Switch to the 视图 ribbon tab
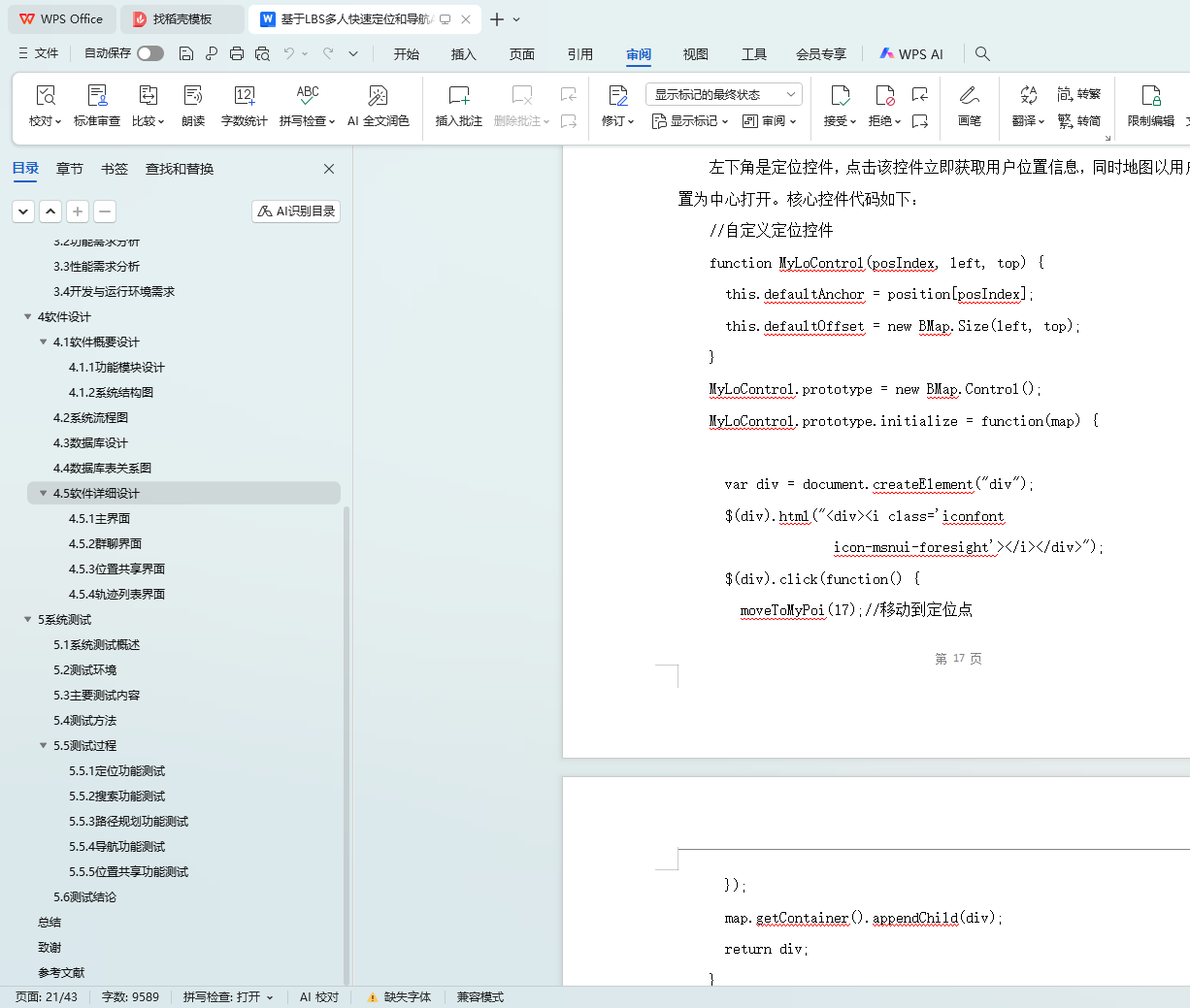 pyautogui.click(x=695, y=54)
